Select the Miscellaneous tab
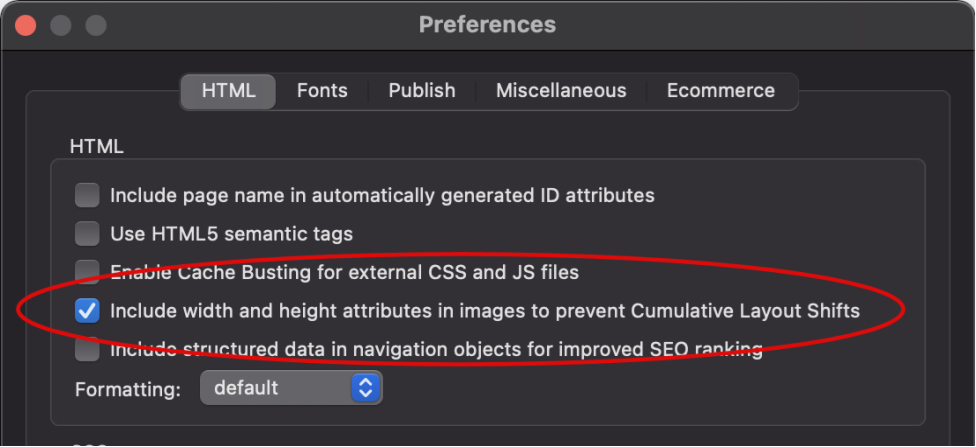976x447 pixels. [x=561, y=91]
